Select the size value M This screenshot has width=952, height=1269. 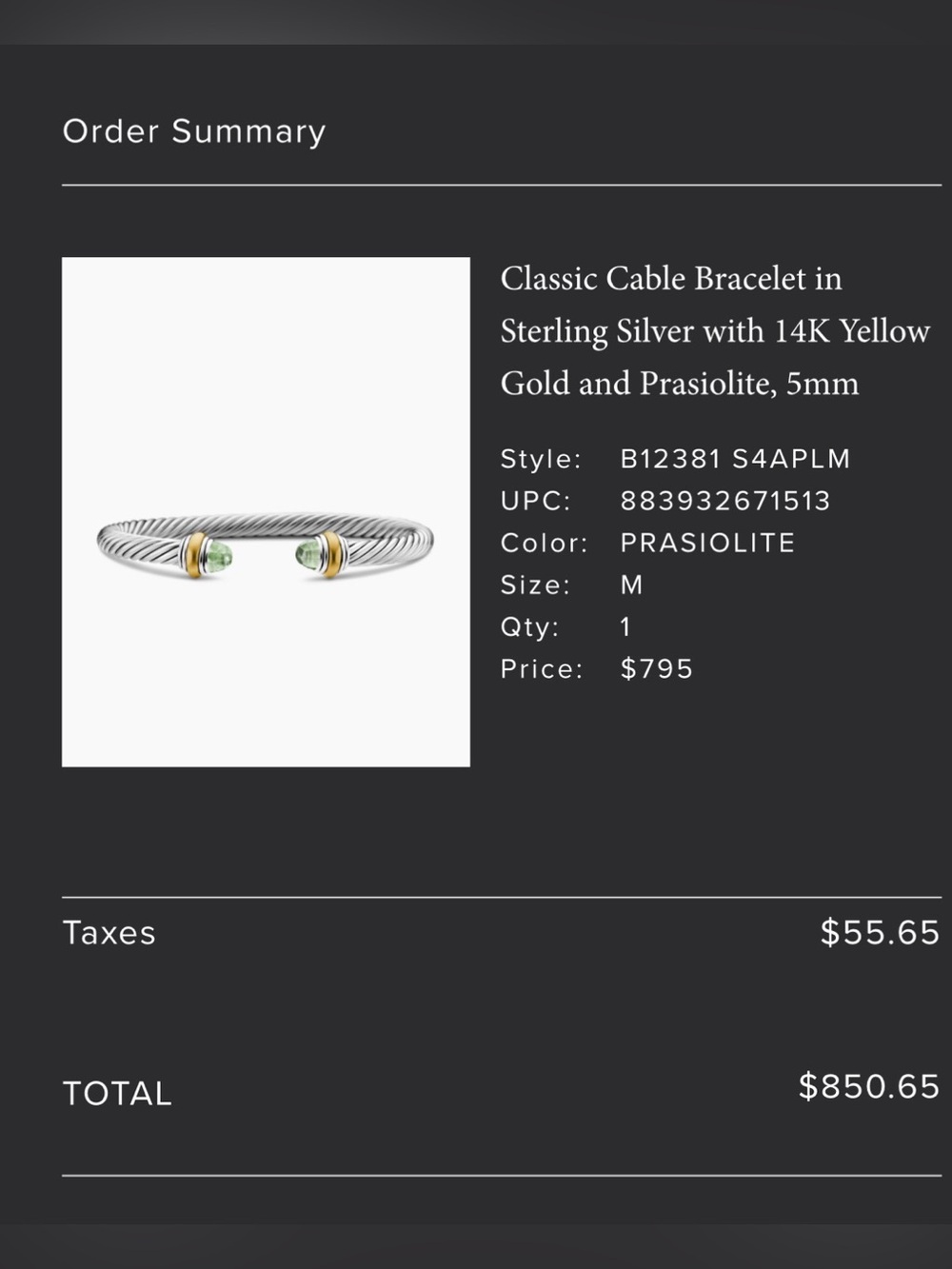tap(632, 585)
